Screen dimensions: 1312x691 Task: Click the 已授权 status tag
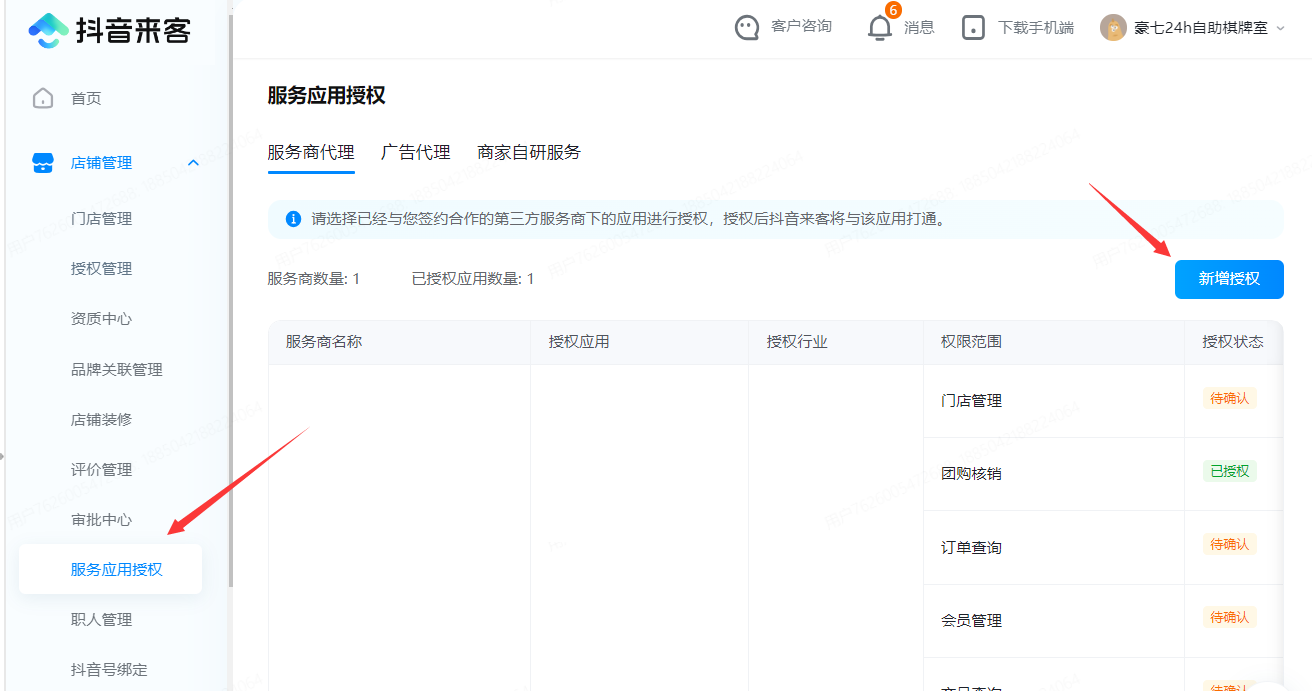(x=1229, y=471)
